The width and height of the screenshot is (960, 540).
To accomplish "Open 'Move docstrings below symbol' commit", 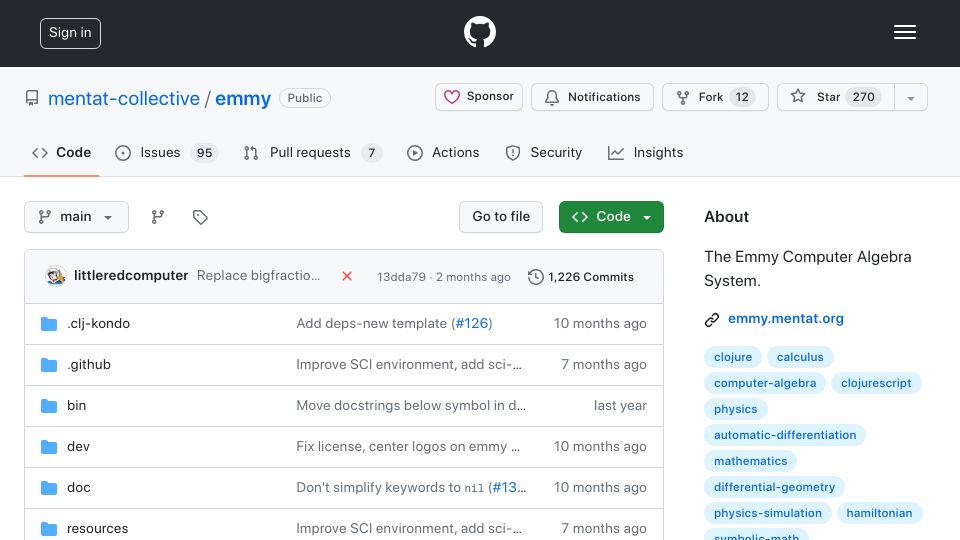I will (411, 405).
